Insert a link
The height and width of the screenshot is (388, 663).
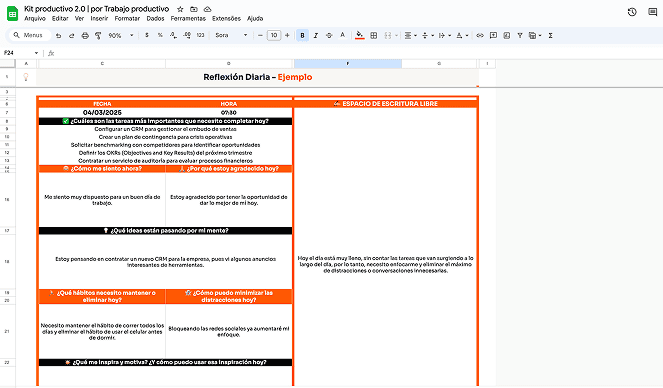(479, 36)
